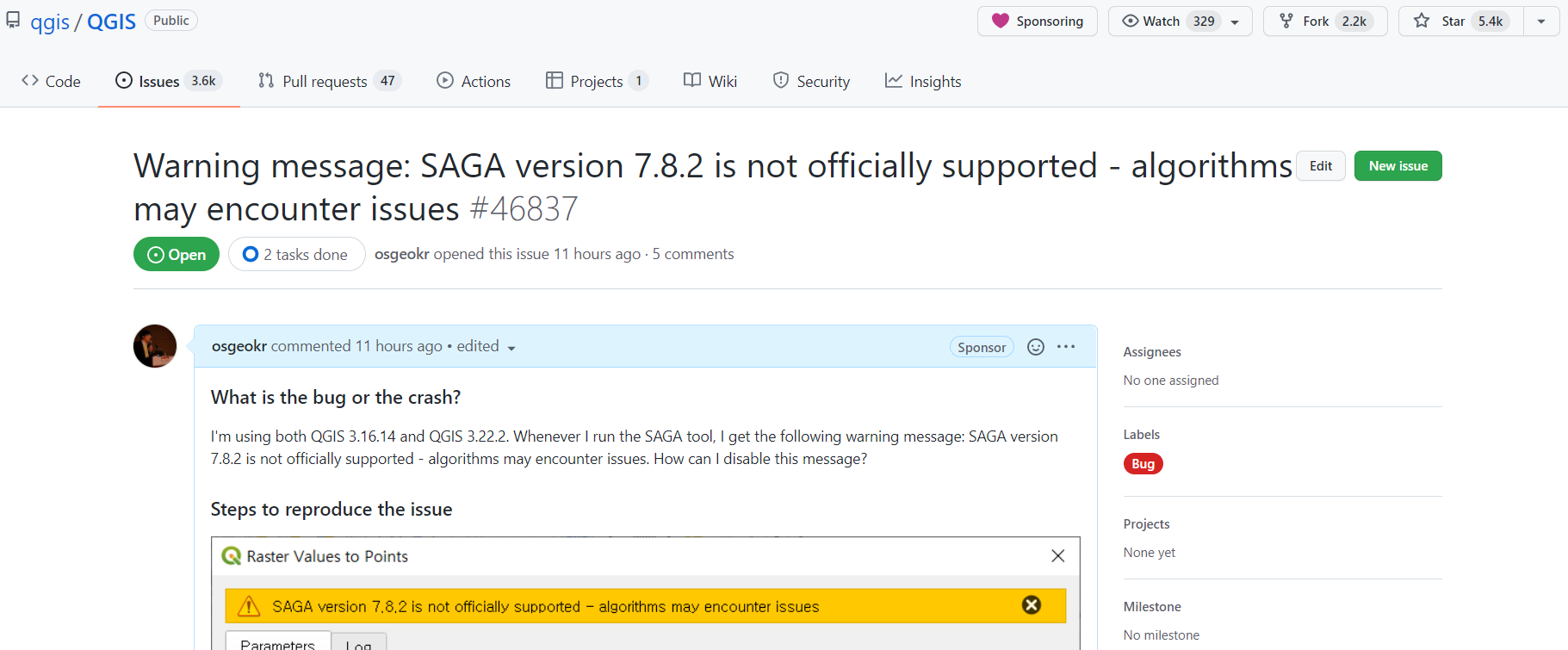The width and height of the screenshot is (1568, 650).
Task: Star the QGIS repository
Action: pos(1460,22)
